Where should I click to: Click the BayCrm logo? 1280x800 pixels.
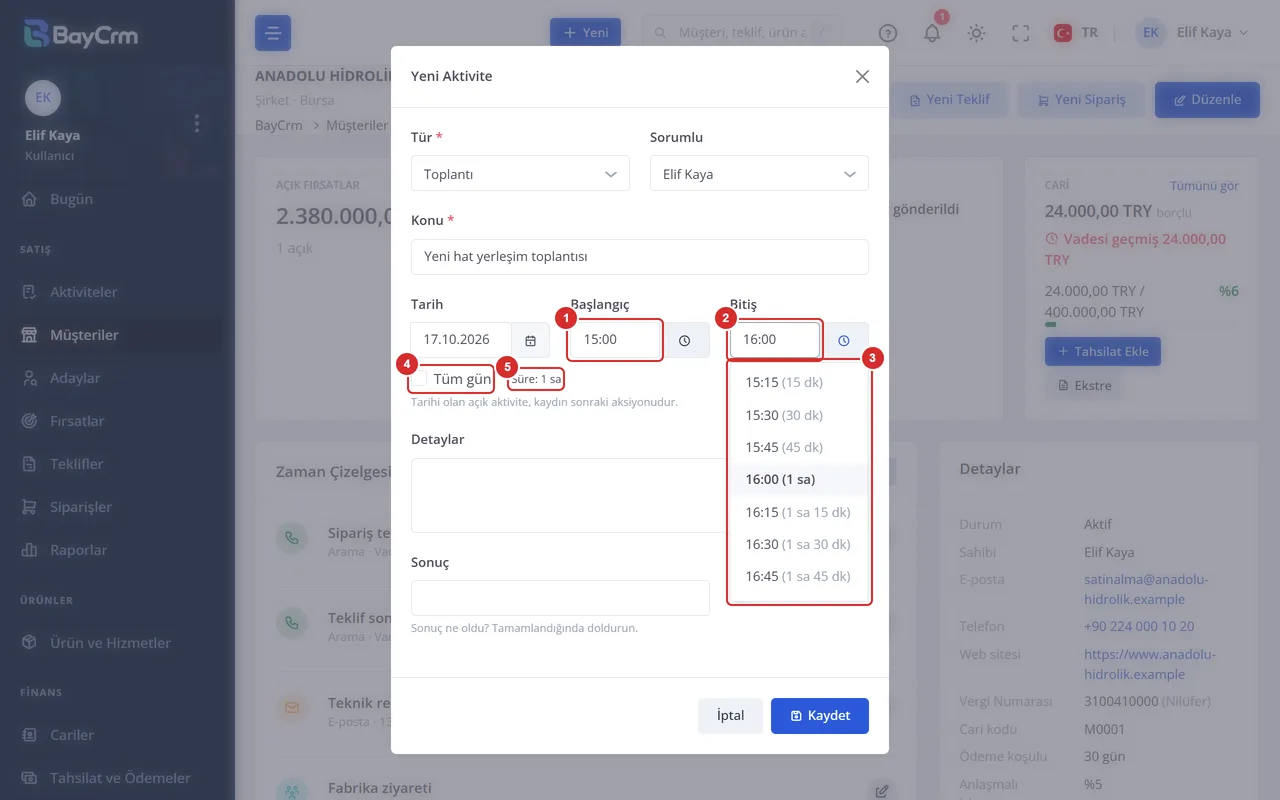coord(81,35)
